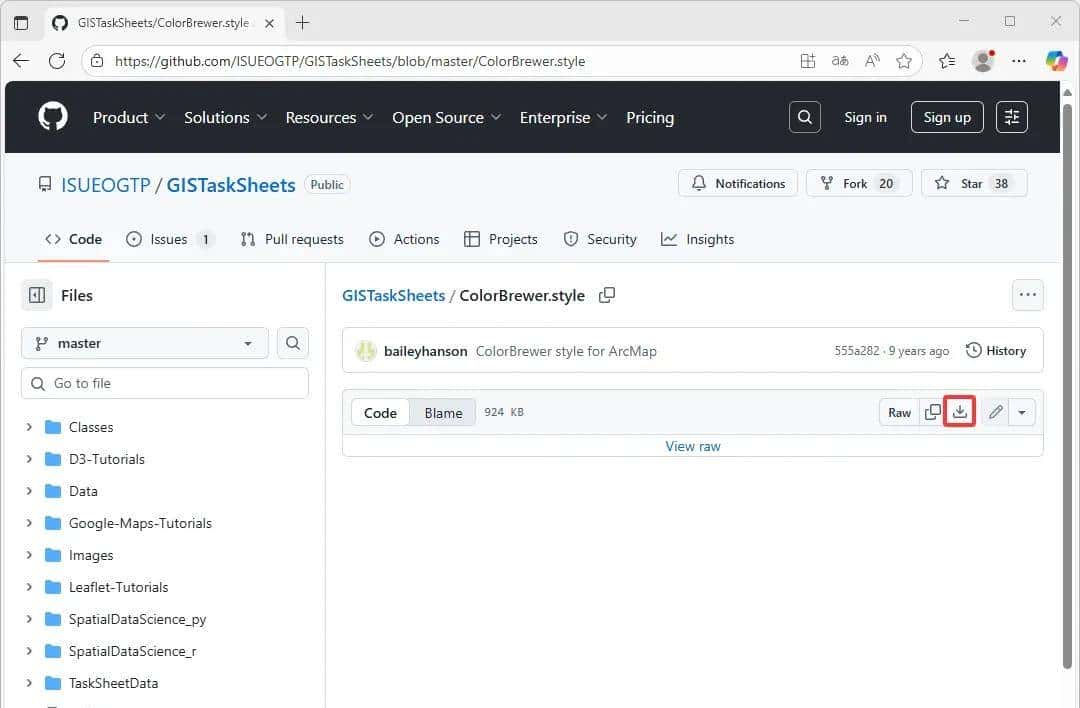Click the GitHub logo home icon
The height and width of the screenshot is (708, 1080).
[x=53, y=117]
